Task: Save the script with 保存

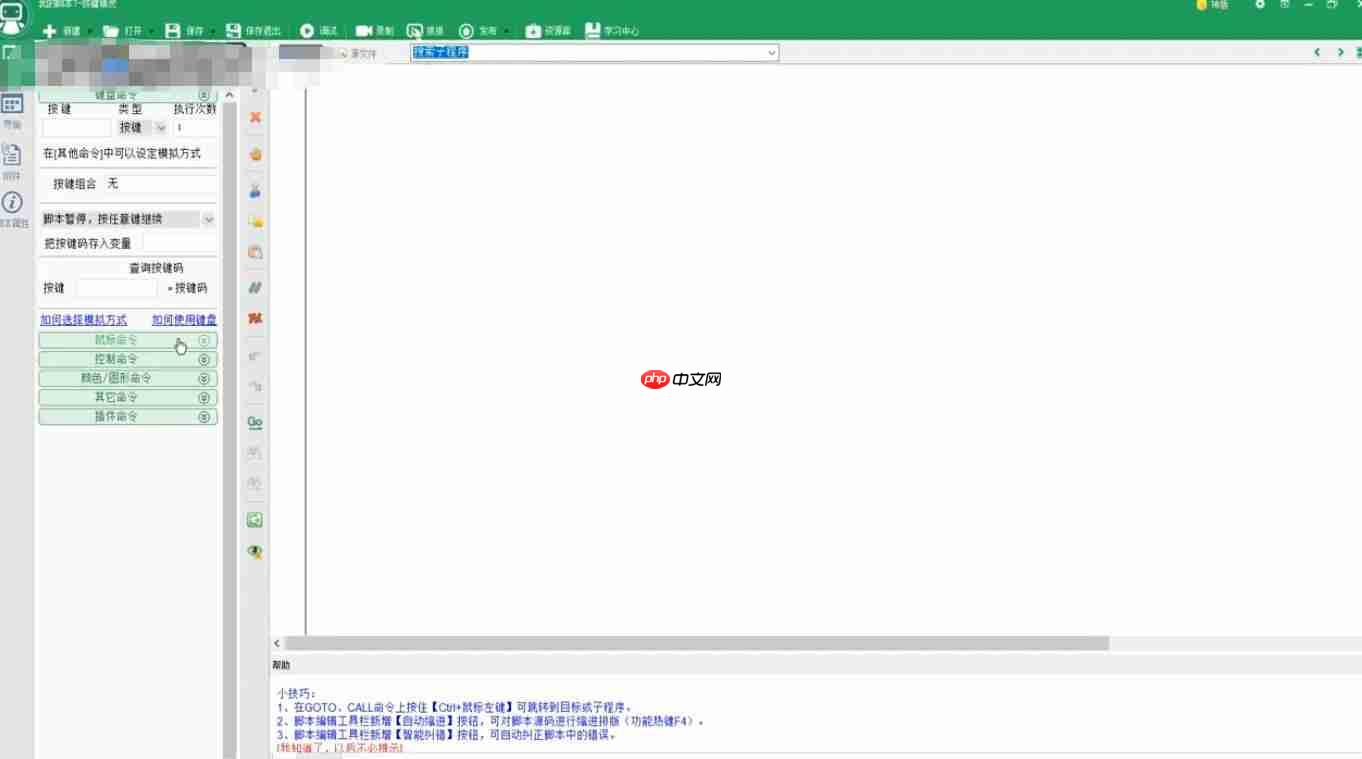Action: [184, 31]
